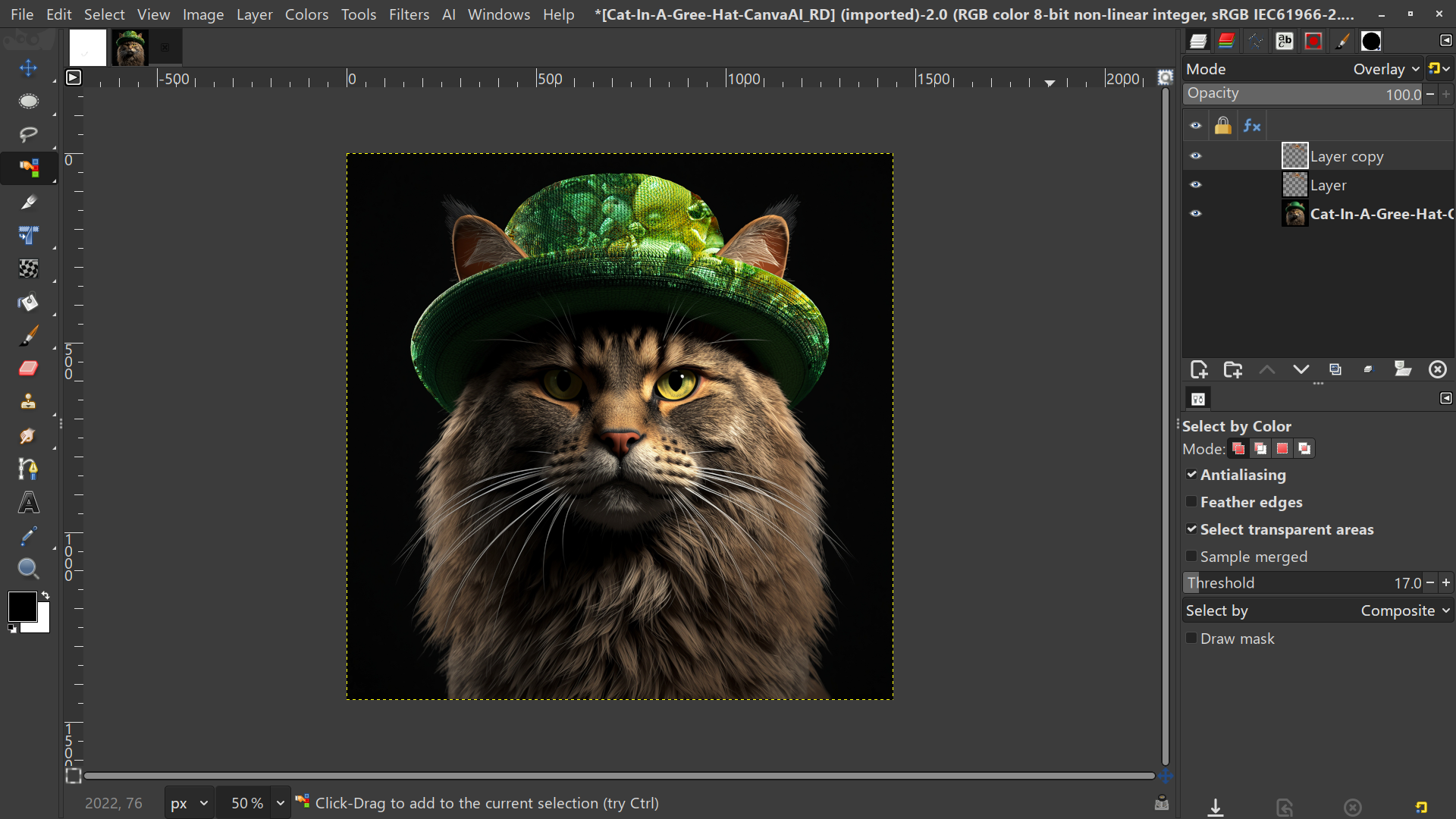Select the Bucket Fill tool

[28, 302]
